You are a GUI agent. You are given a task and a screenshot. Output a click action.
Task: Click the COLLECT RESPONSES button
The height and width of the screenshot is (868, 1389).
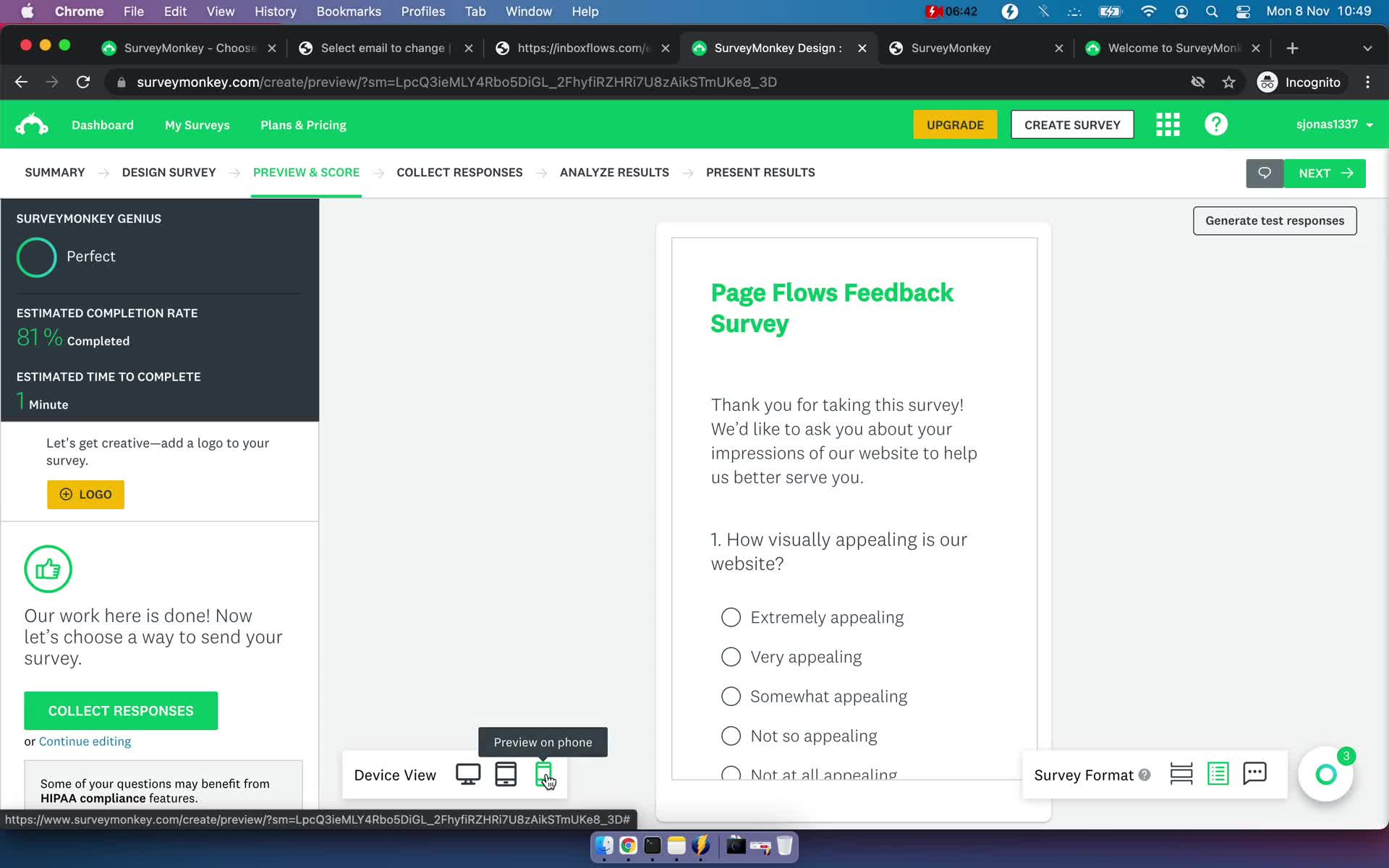(121, 711)
